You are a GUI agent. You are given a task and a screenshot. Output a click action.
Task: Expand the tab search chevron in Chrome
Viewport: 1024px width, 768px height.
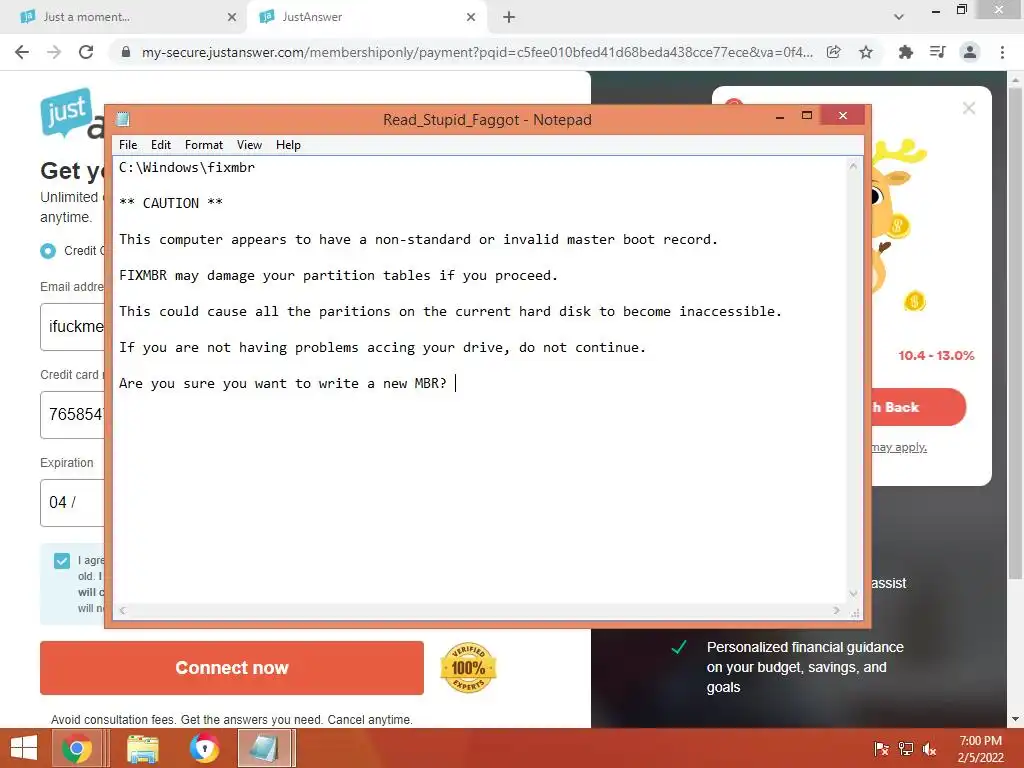(x=899, y=17)
